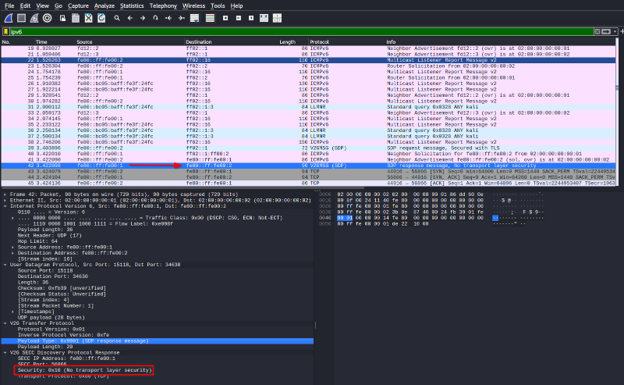Select Security: 0x10 No transport layer security
This screenshot has height=385, width=624.
coord(85,370)
